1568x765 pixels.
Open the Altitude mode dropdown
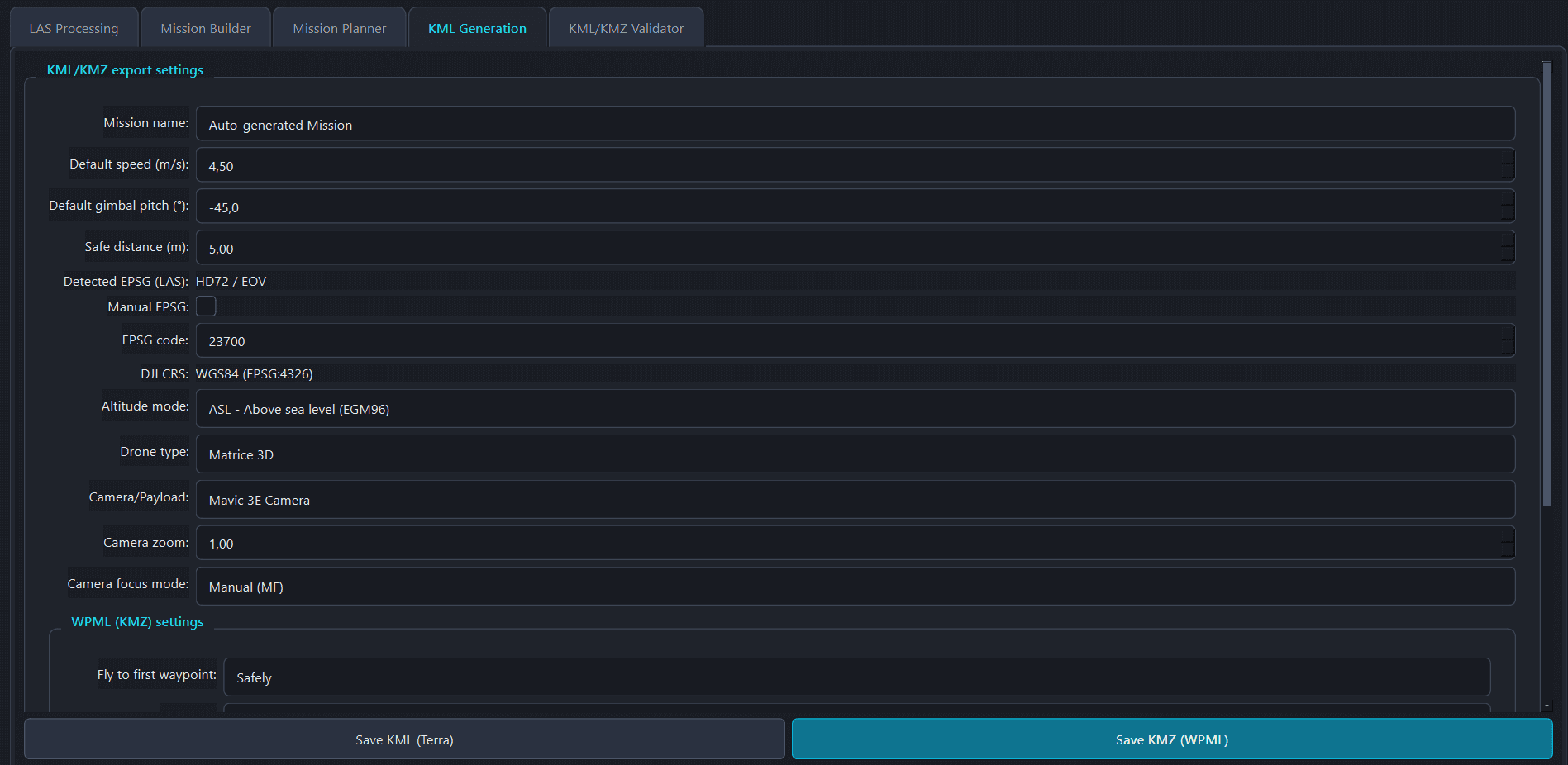[855, 409]
